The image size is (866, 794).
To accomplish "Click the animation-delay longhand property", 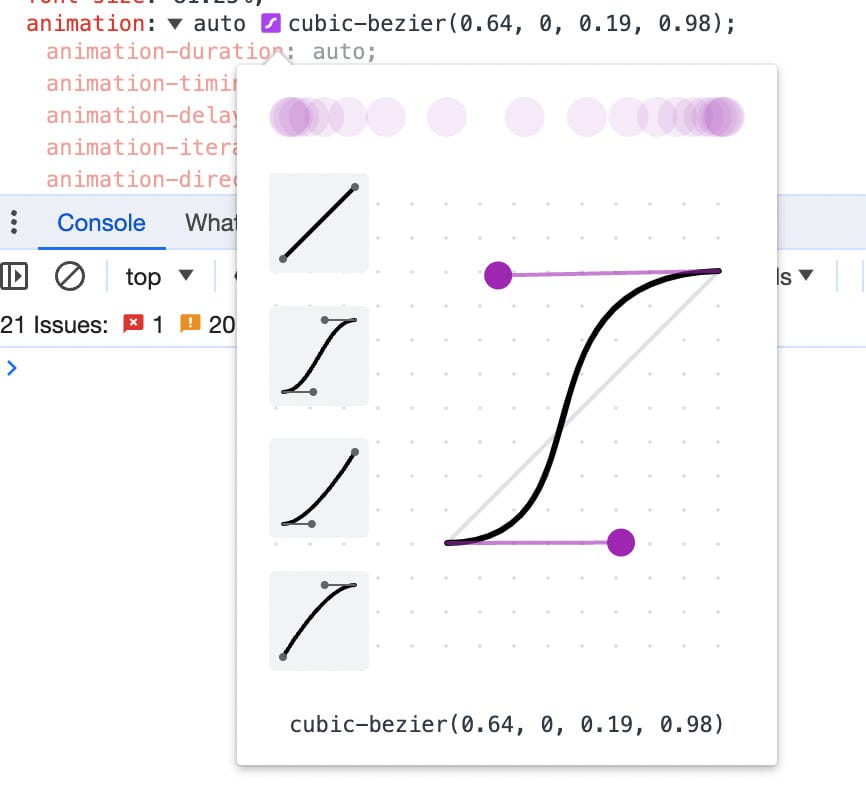I will pyautogui.click(x=142, y=116).
